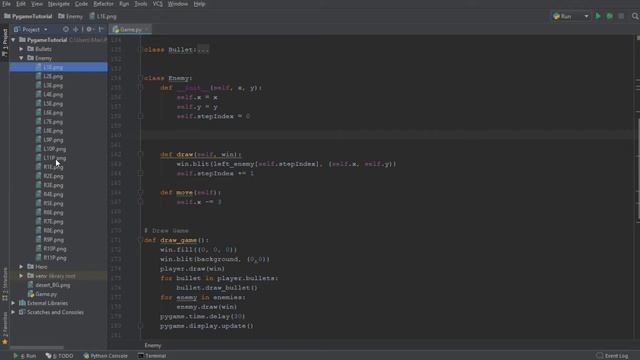The image size is (640, 360).
Task: Place cursor on empty line 140
Action: (388, 135)
